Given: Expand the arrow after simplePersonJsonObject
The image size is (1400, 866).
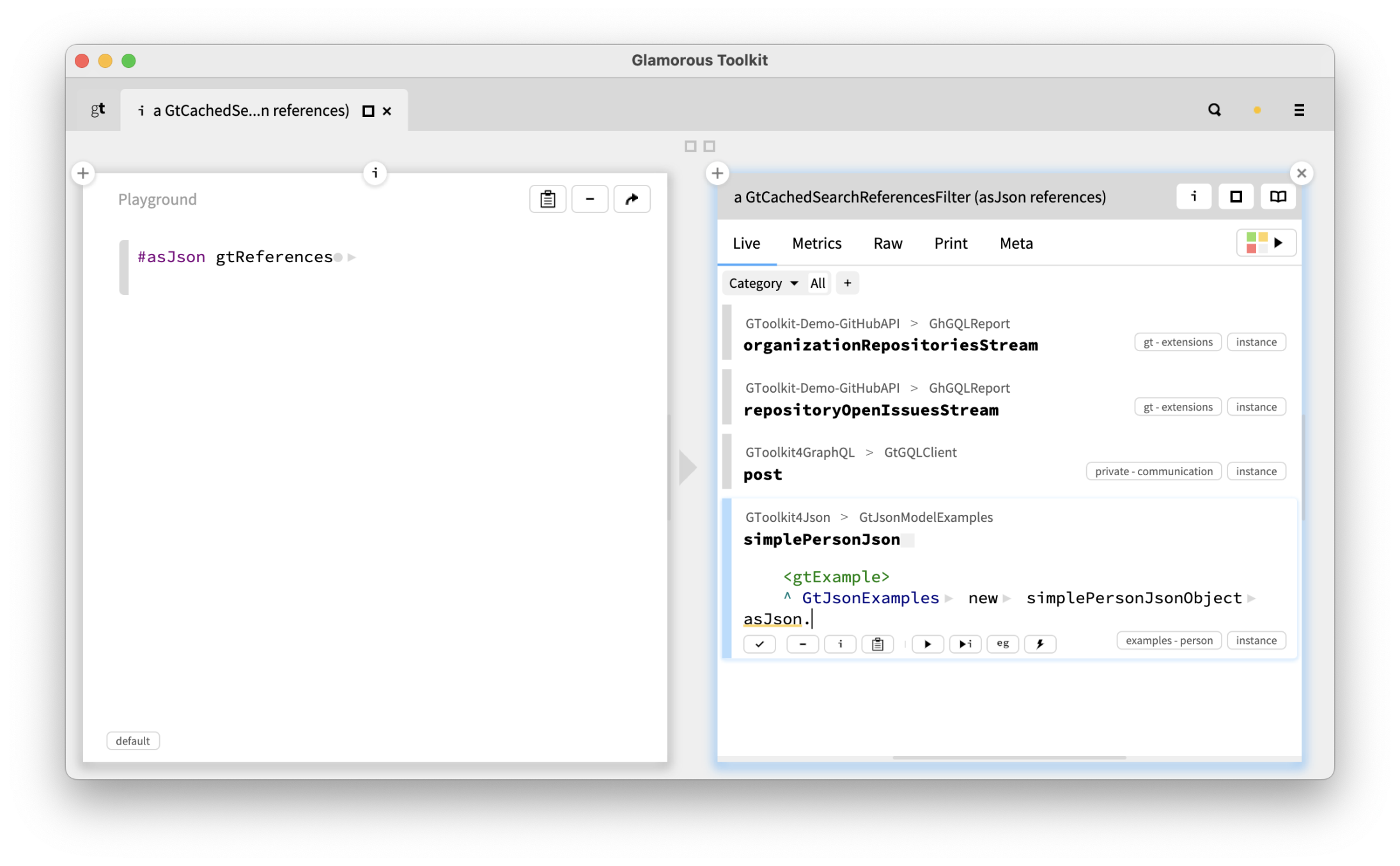Looking at the screenshot, I should pos(1251,598).
